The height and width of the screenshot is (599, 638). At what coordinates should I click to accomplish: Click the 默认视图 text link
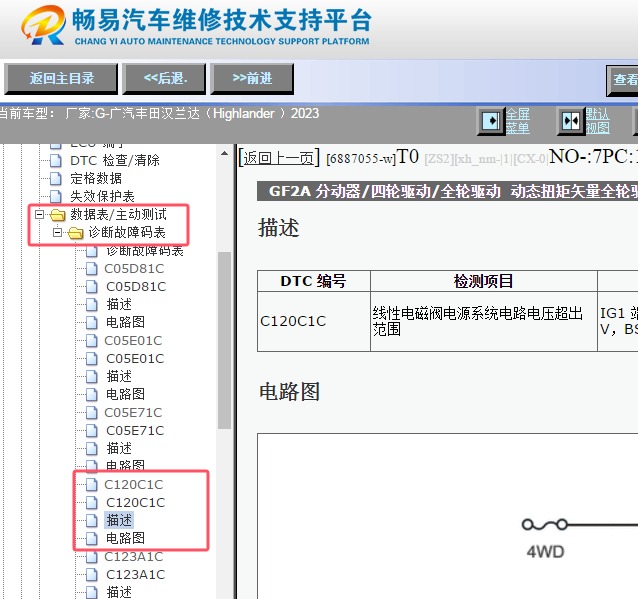pos(597,121)
